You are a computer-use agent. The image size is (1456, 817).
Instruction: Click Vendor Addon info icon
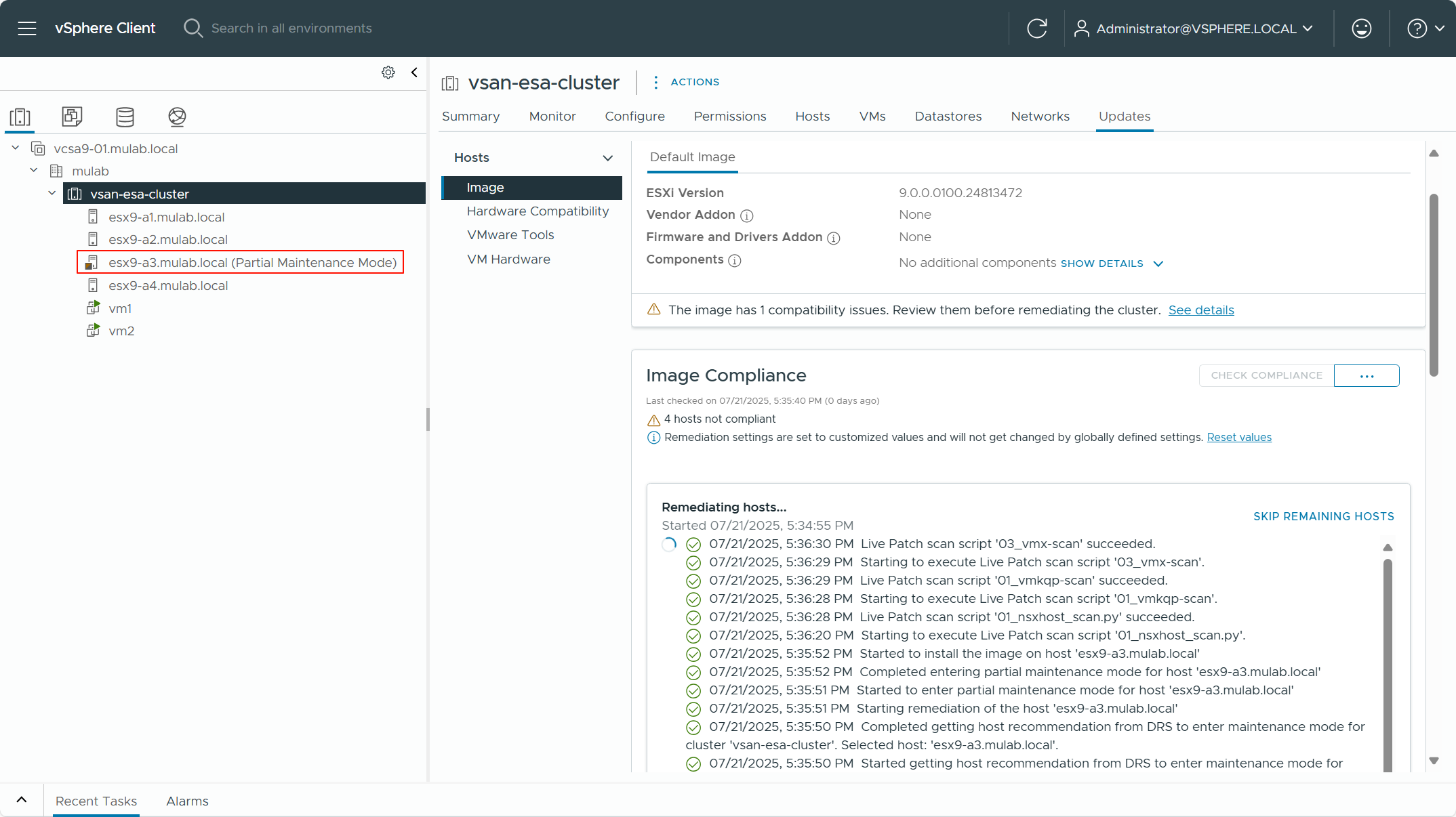(746, 215)
